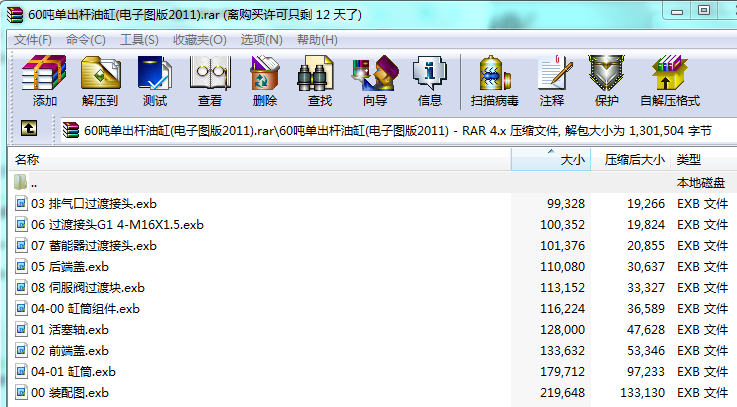This screenshot has height=407, width=737.
Task: Click the size value 219,648
Action: (563, 392)
